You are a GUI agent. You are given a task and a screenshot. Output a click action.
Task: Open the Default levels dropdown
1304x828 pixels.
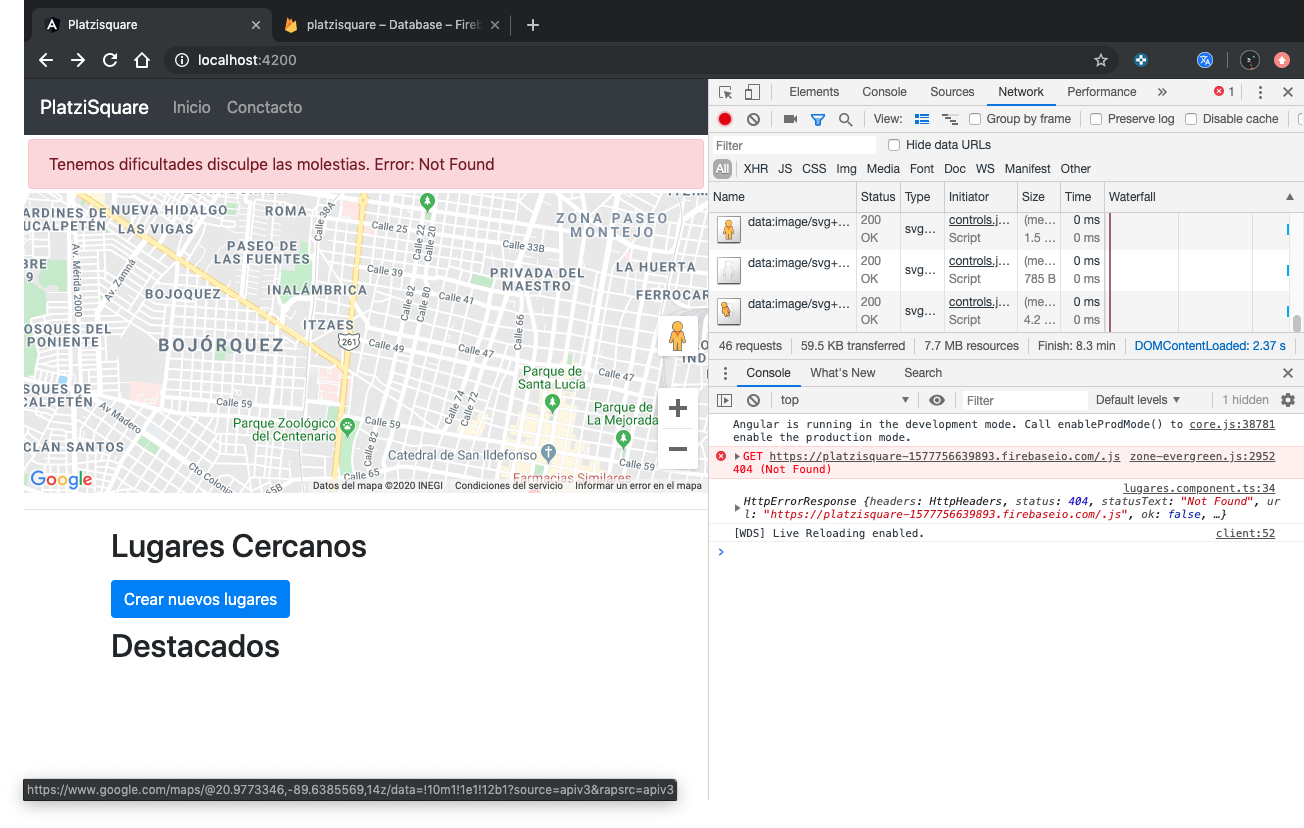[x=1138, y=400]
